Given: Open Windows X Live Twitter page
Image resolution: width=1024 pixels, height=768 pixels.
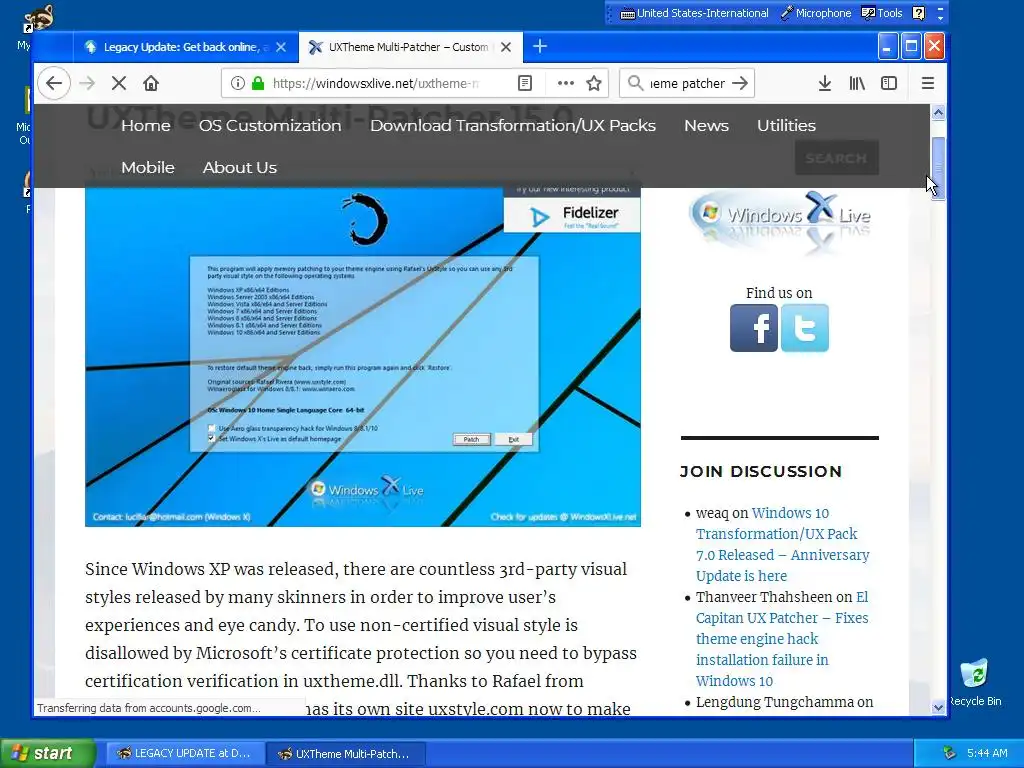Looking at the screenshot, I should pyautogui.click(x=805, y=328).
